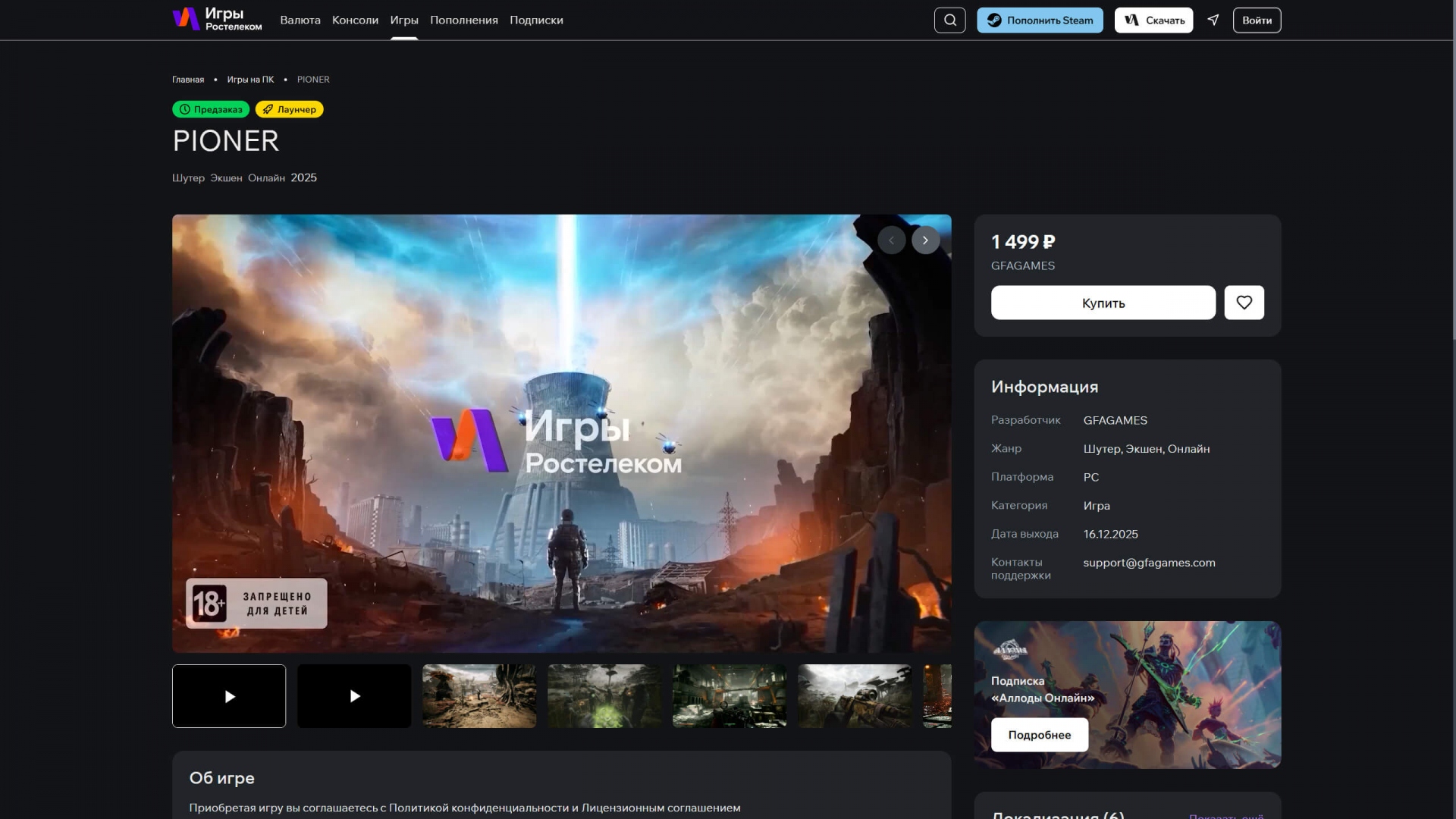Open Подробнее on Аллоды Онлайн banner
Screen dimensions: 1456x819
pos(1039,735)
